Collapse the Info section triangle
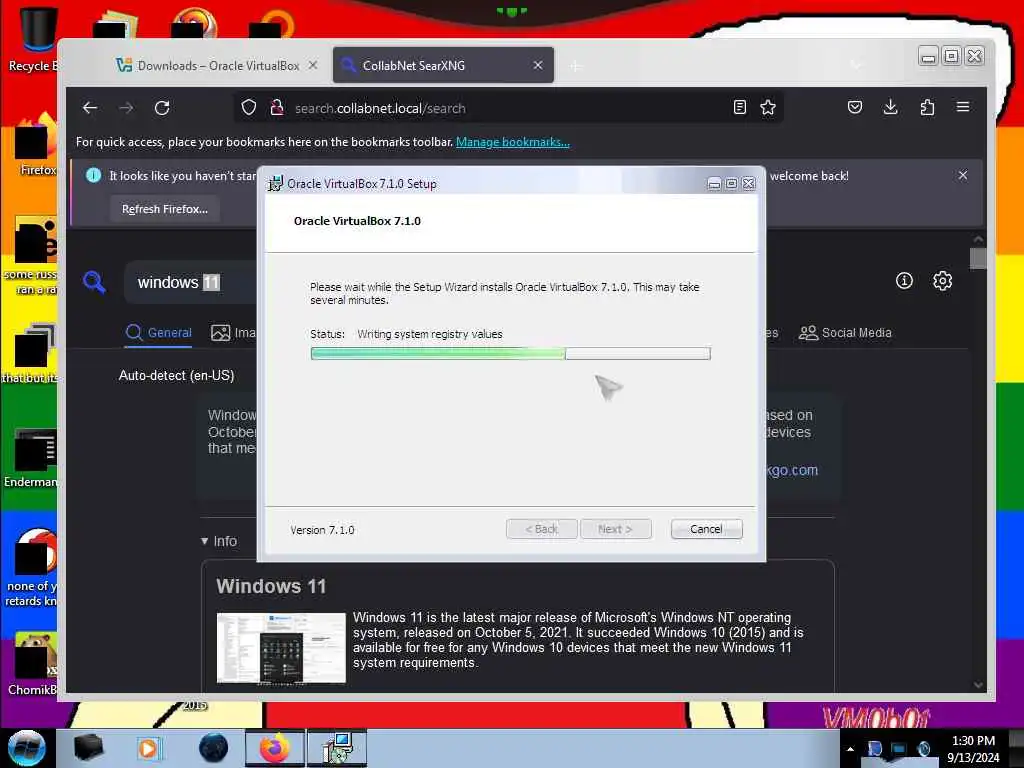 click(x=204, y=541)
